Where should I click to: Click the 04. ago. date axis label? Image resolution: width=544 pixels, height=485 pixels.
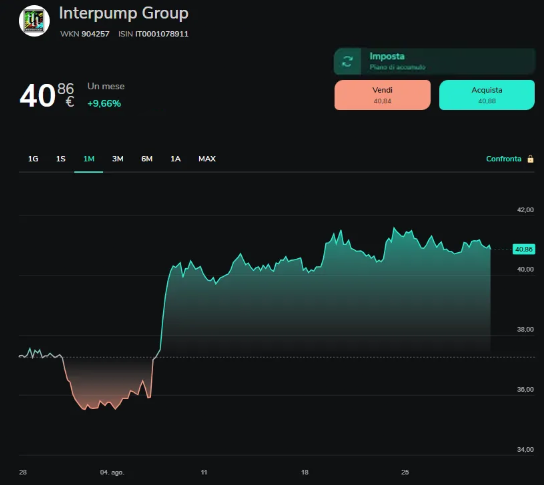112,473
